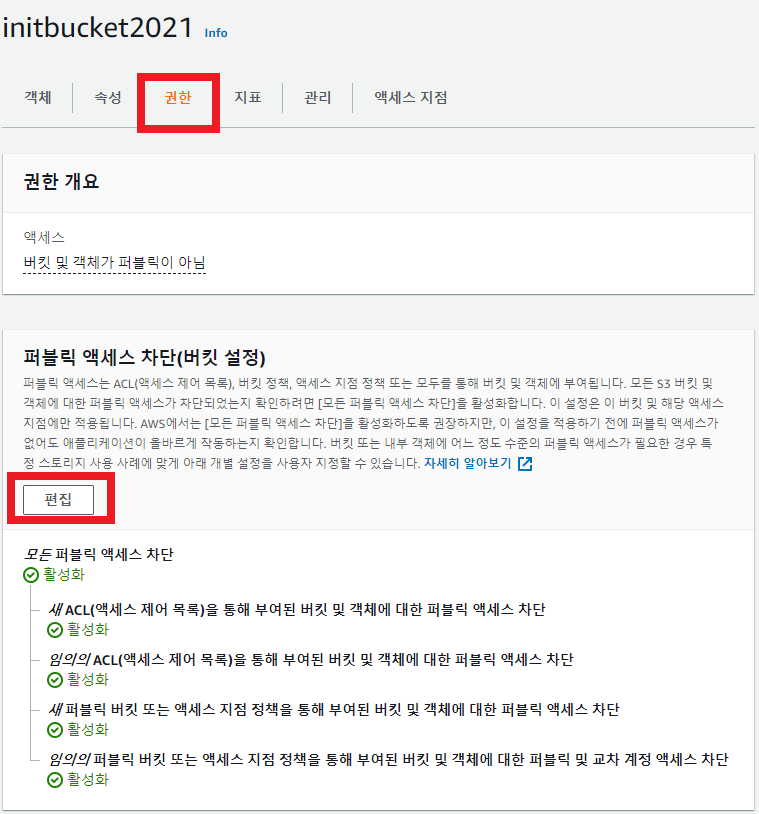Click the '새 ACL(액세스 제어 목록)' block setting text
759x814 pixels.
click(x=296, y=609)
